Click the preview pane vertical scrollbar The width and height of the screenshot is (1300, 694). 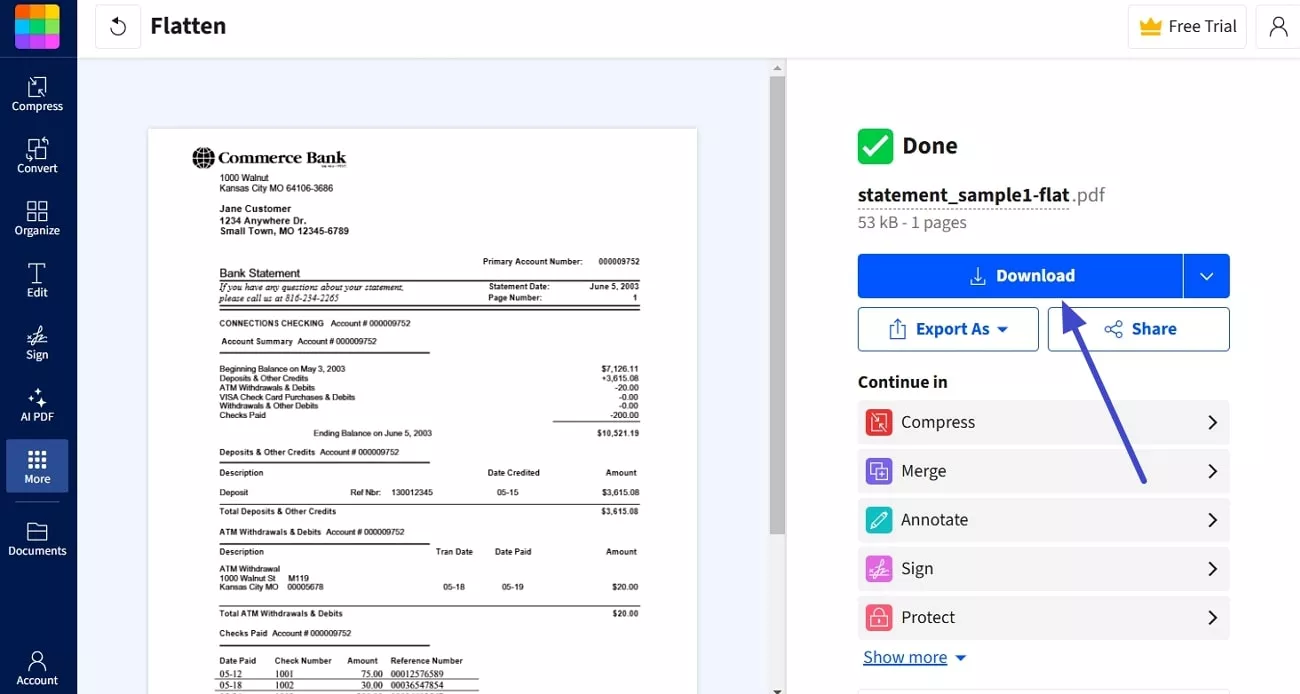click(777, 305)
